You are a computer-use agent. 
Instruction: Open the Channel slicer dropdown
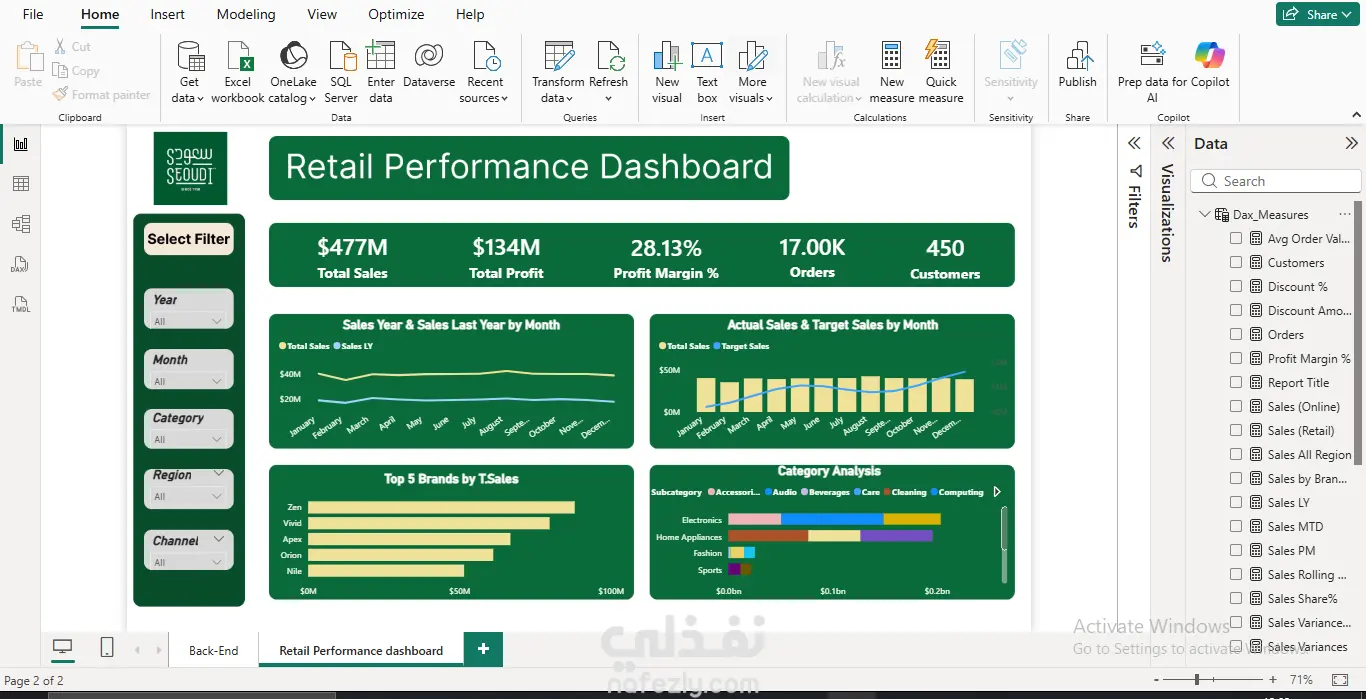(x=188, y=562)
